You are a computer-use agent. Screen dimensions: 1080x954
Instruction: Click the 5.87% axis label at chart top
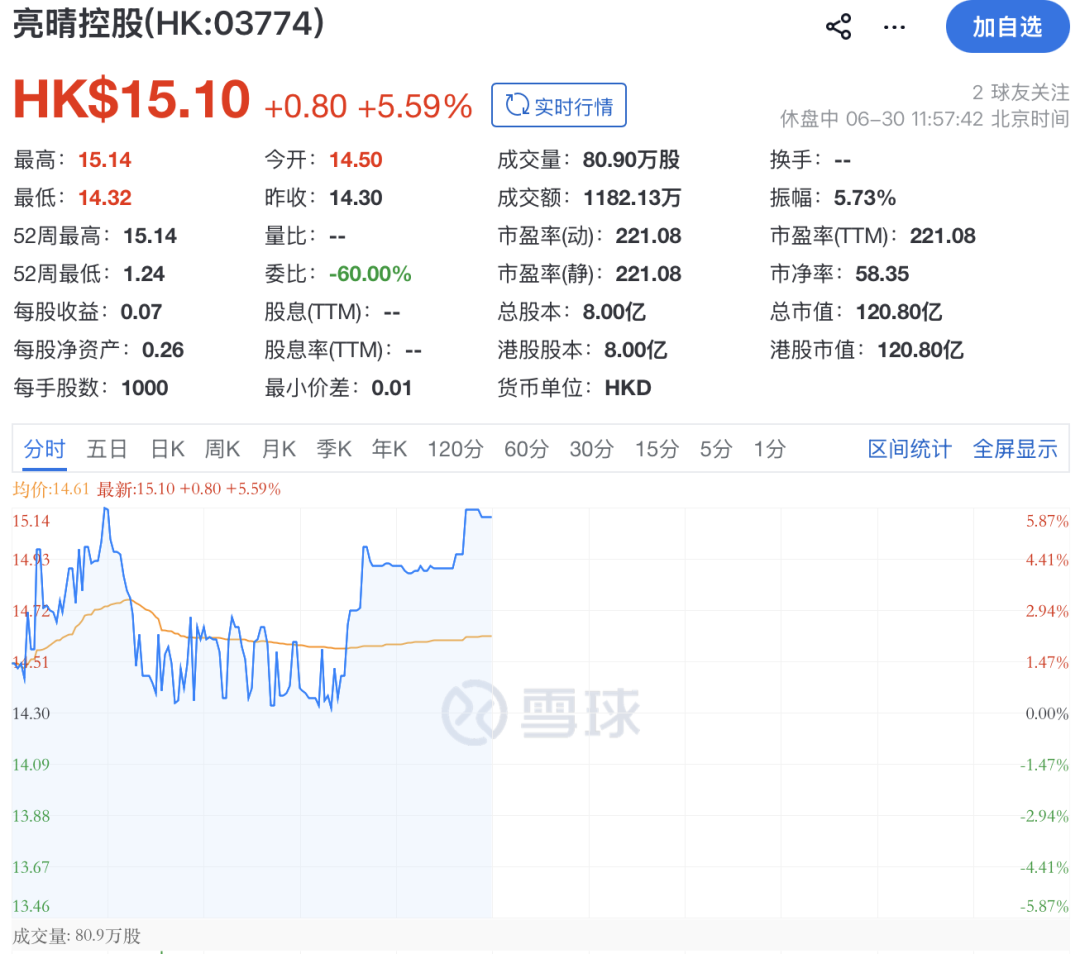(x=1047, y=521)
